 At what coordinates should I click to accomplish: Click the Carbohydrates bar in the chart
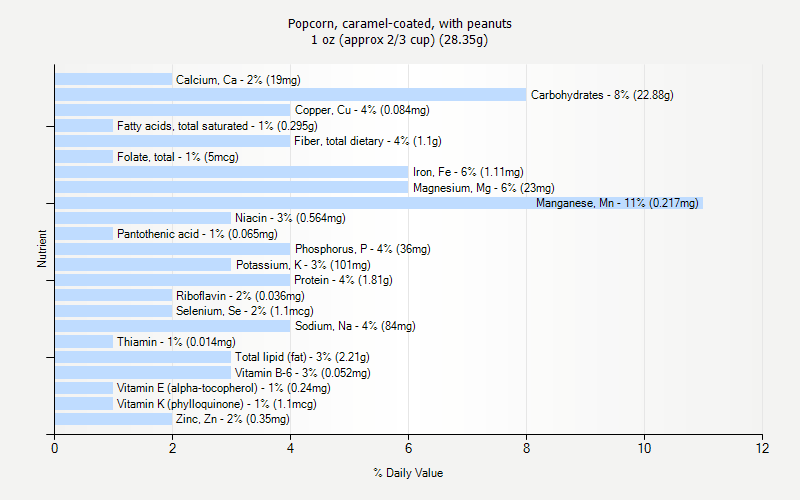[290, 95]
